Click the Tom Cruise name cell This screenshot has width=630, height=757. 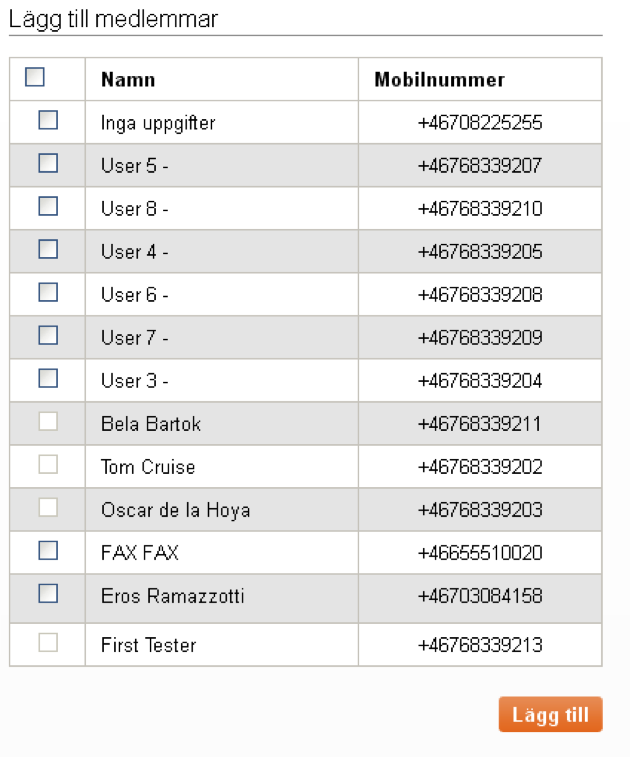222,467
